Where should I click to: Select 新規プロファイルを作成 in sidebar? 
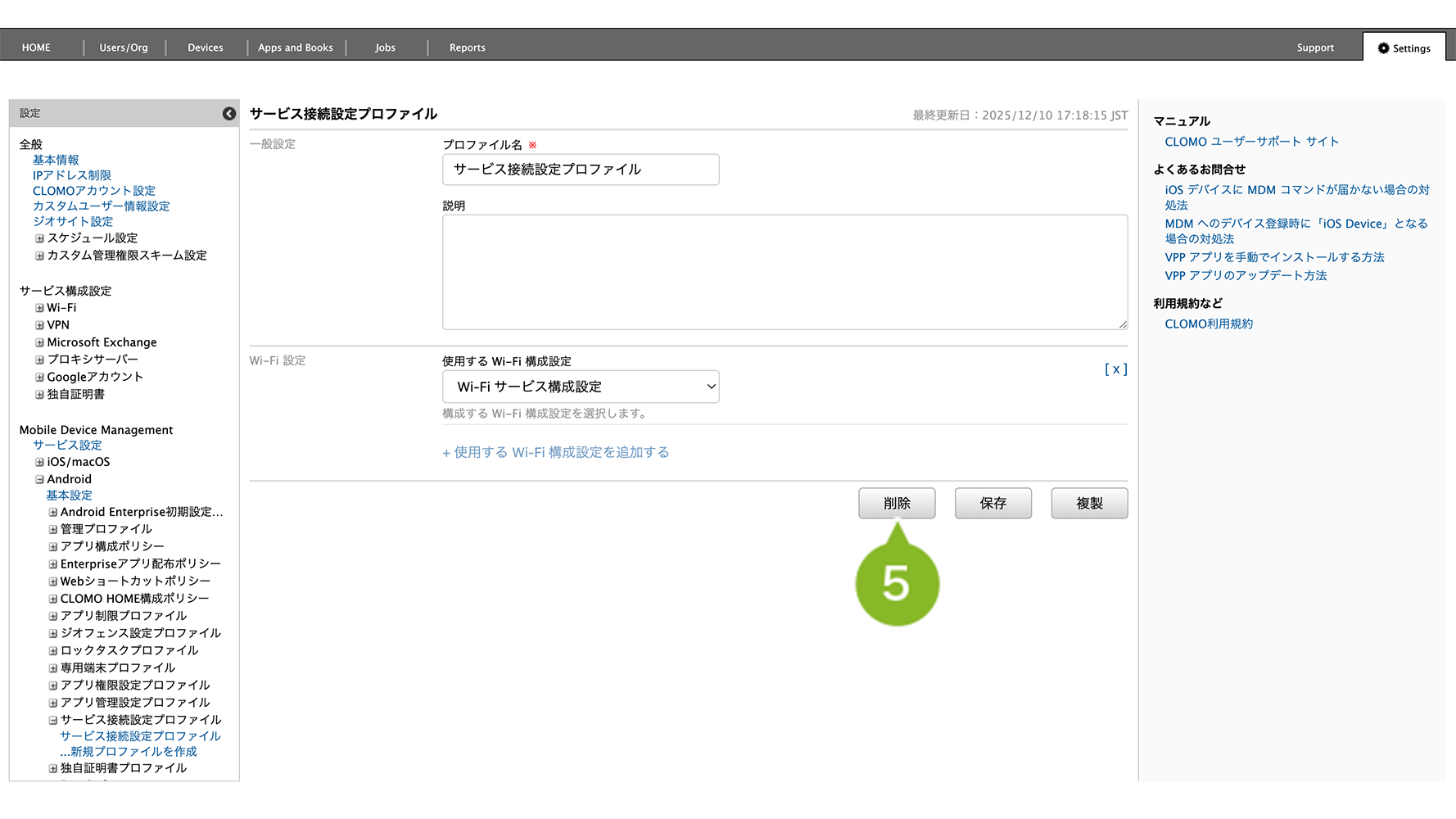point(129,752)
